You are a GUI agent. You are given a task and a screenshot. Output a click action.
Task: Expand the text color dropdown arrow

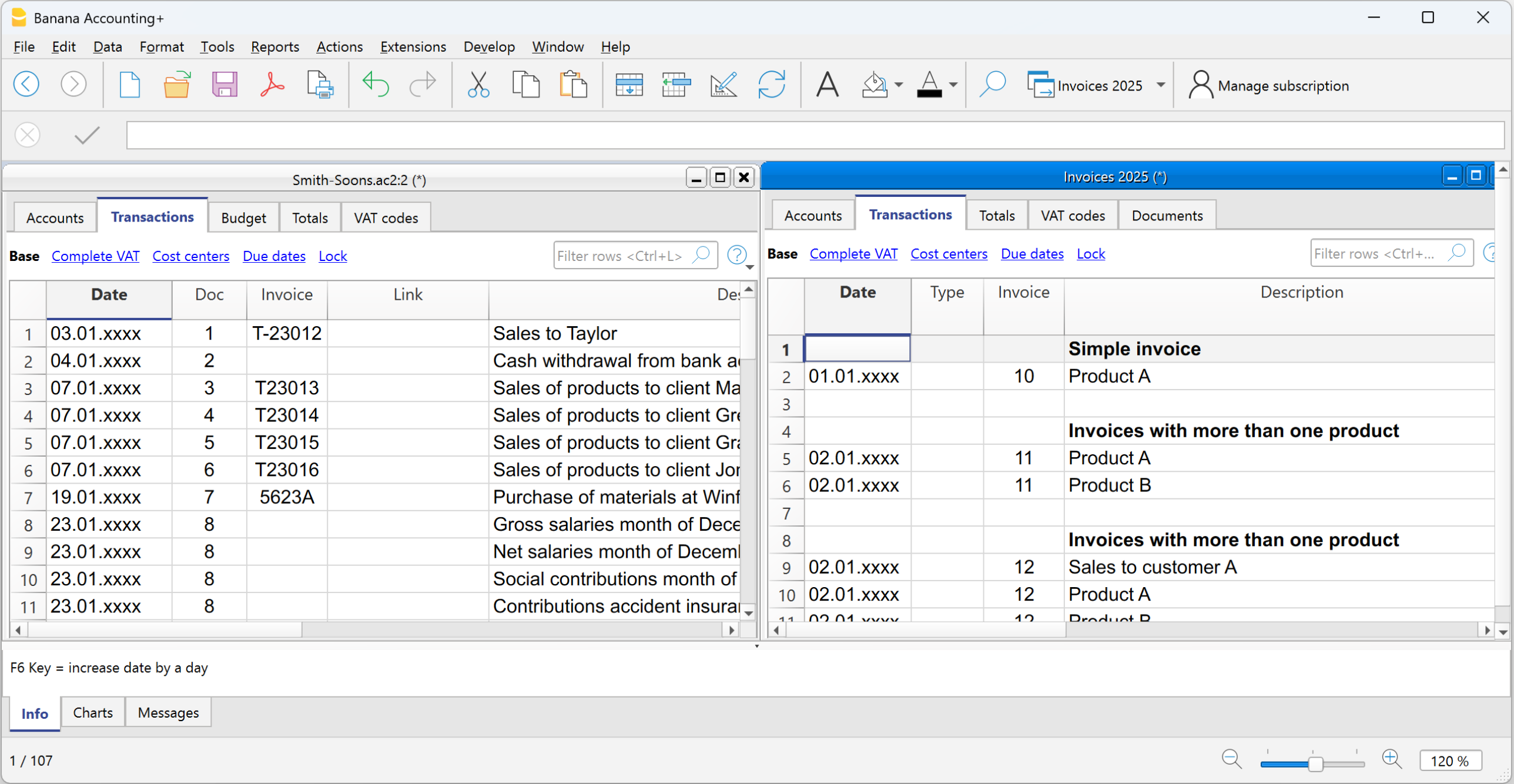click(x=953, y=85)
